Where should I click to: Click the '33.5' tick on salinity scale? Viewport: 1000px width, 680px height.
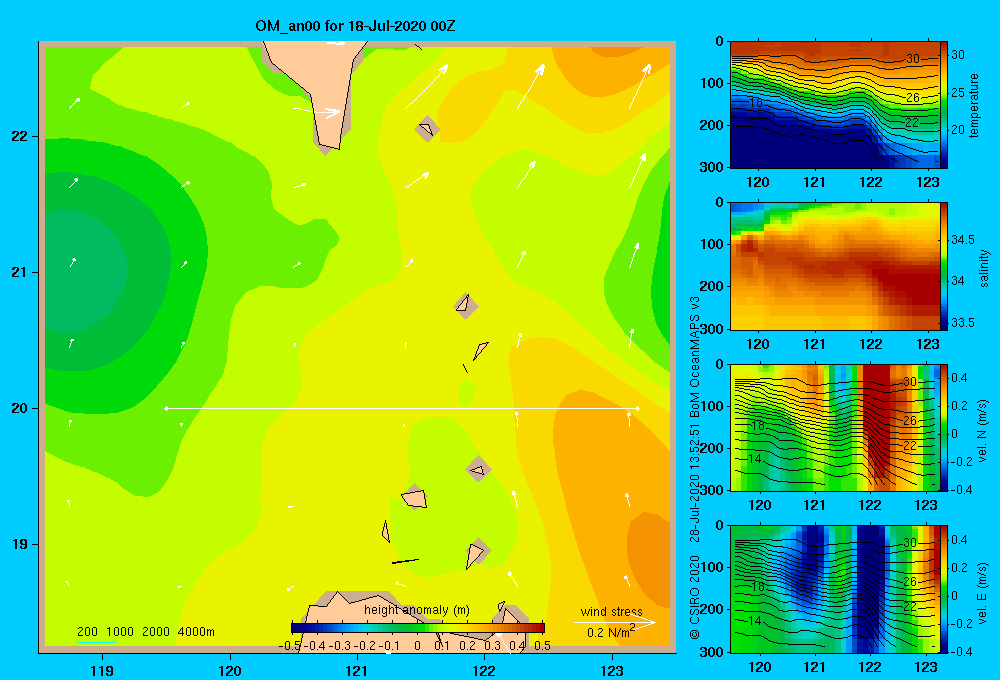(x=963, y=323)
